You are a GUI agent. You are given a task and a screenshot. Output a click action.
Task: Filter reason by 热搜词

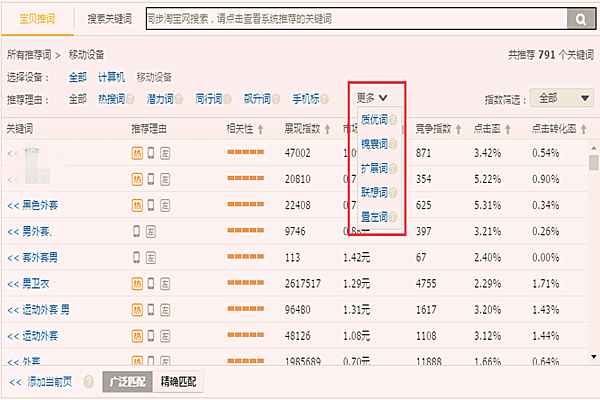tap(111, 99)
